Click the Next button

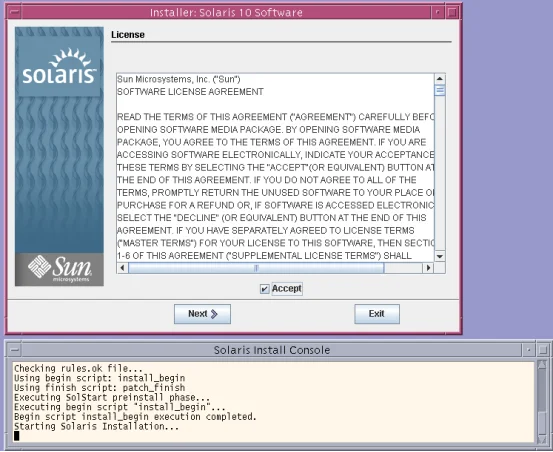[202, 314]
